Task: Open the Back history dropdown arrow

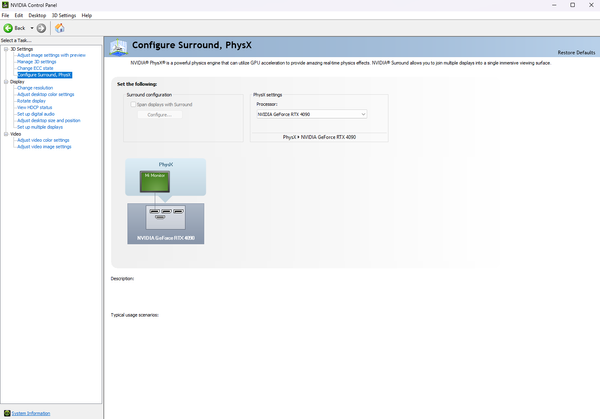Action: click(x=33, y=28)
